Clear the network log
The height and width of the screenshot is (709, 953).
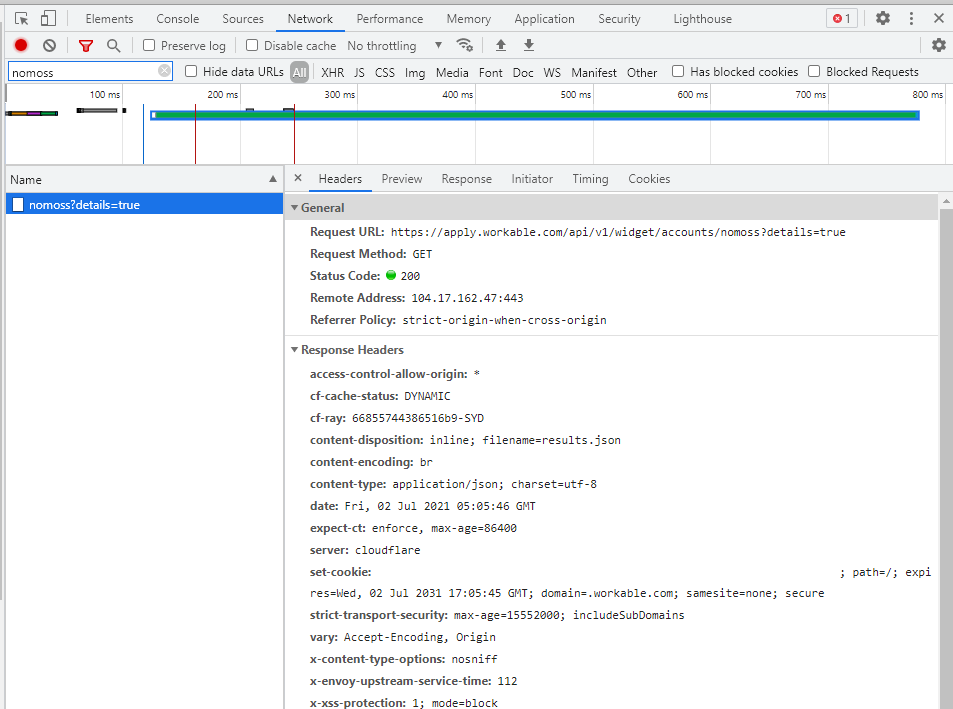coord(49,45)
